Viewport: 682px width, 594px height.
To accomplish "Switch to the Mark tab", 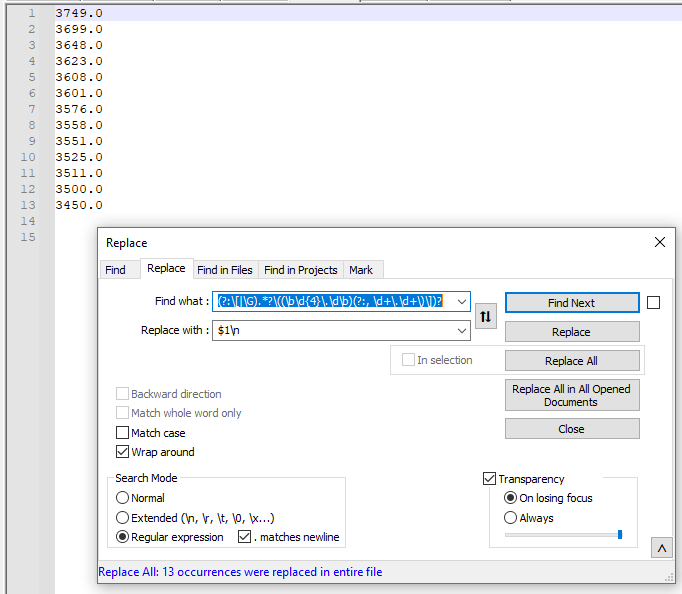I will click(x=361, y=270).
